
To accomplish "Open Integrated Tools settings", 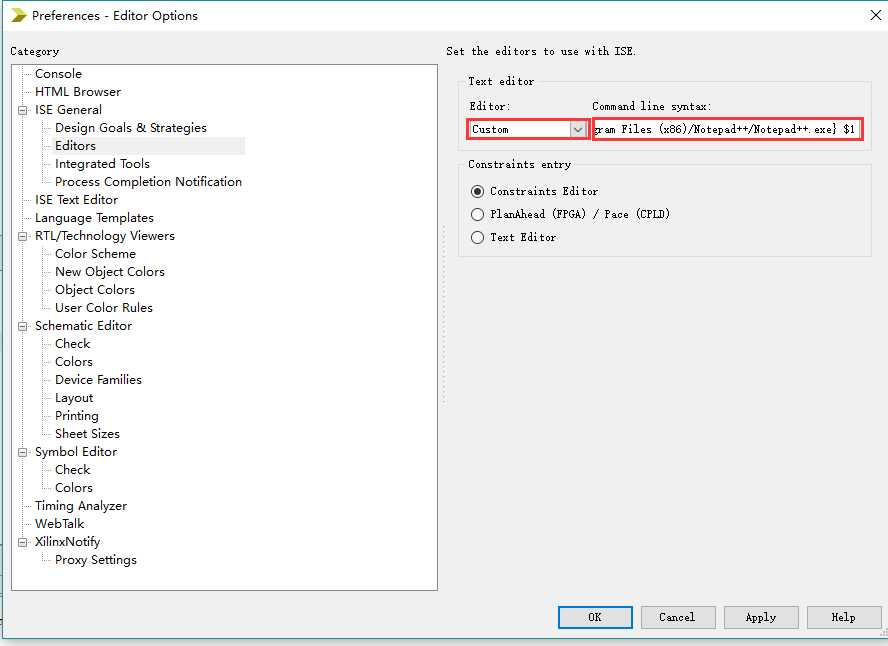I will (103, 164).
